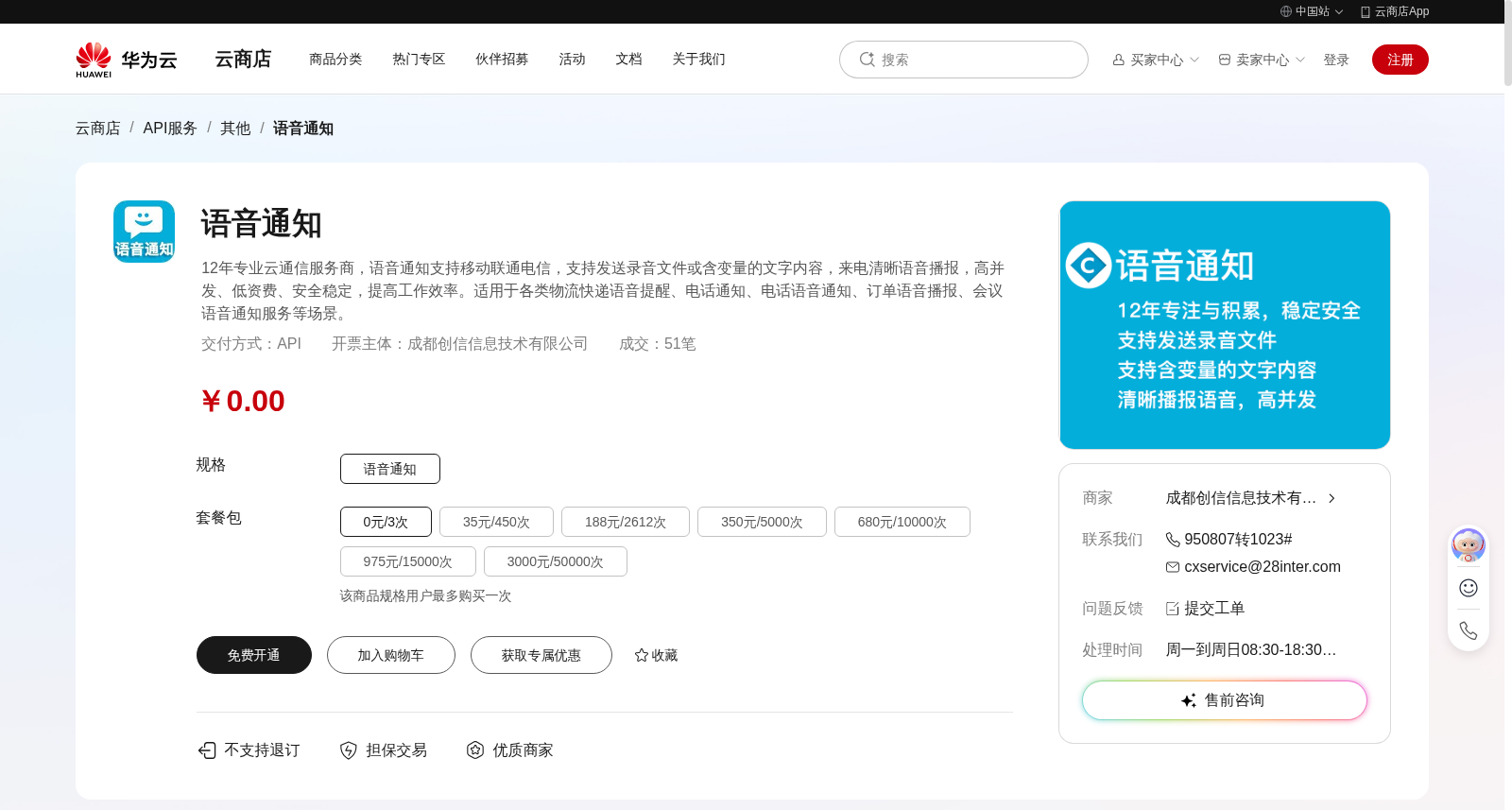Click the 语音通知 product logo icon
Screen dimensions: 1512x810
pyautogui.click(x=144, y=232)
